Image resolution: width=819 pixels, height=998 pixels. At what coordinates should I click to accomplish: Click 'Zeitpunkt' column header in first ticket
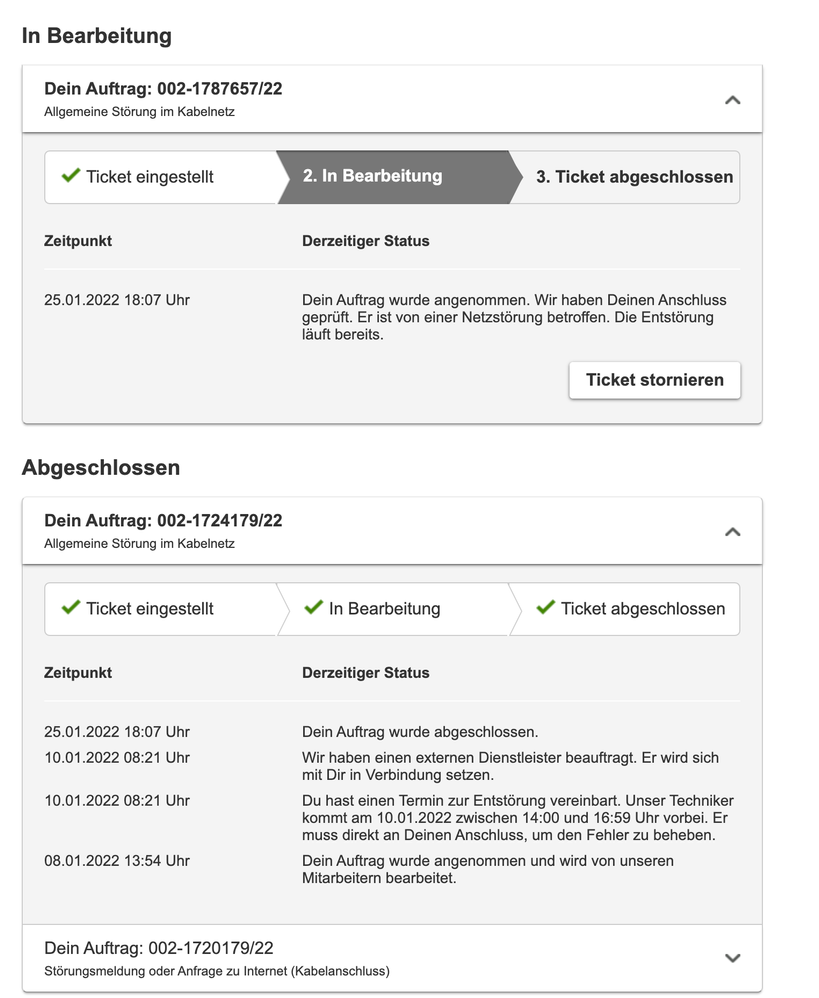click(x=78, y=241)
